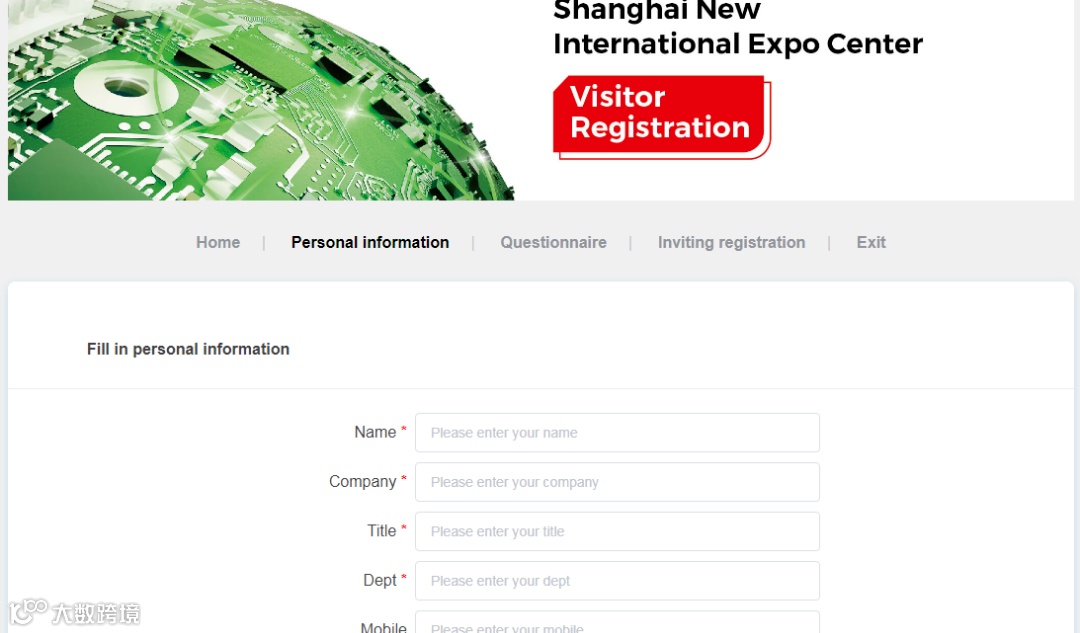Click the circuit board globe banner image
This screenshot has width=1080, height=633.
(x=261, y=100)
